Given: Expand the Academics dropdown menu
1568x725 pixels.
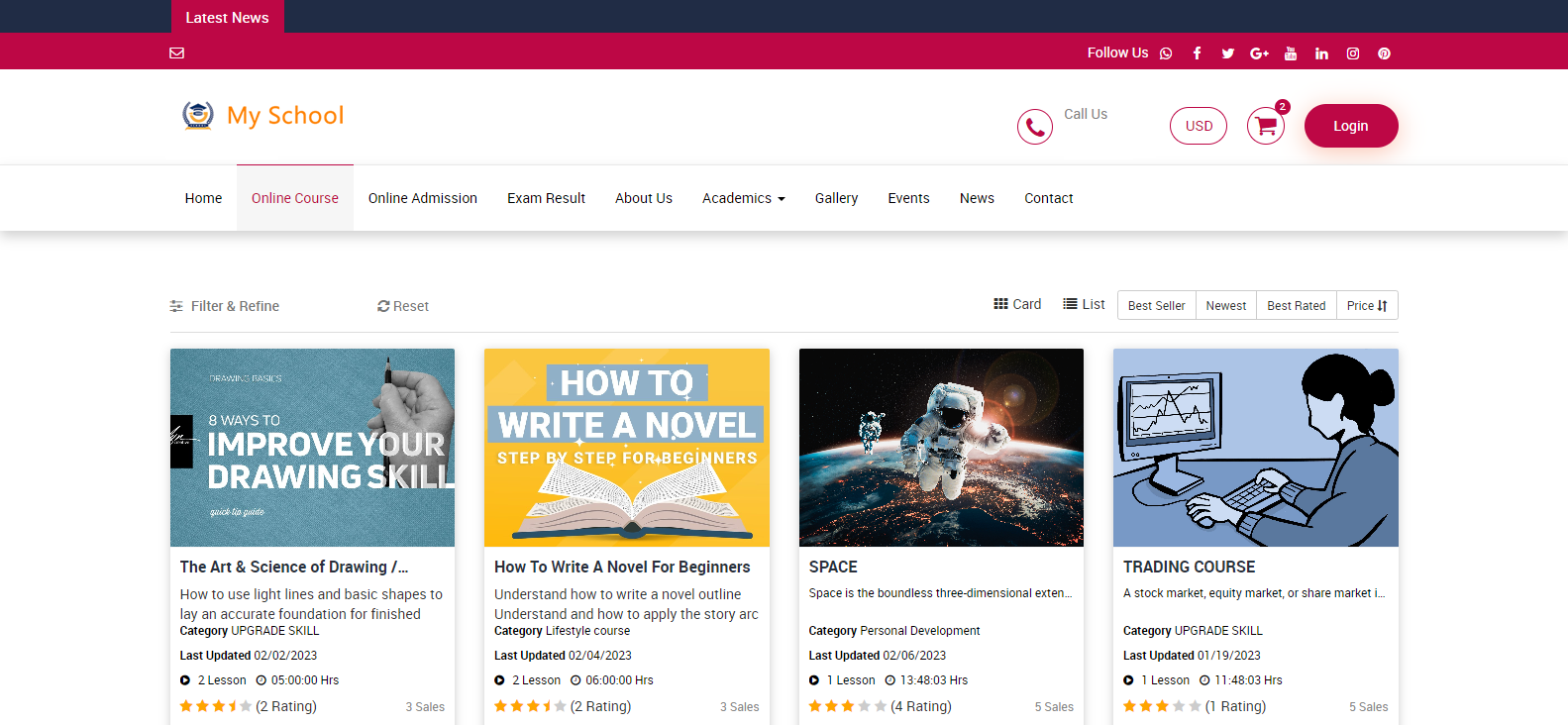Looking at the screenshot, I should coord(743,198).
